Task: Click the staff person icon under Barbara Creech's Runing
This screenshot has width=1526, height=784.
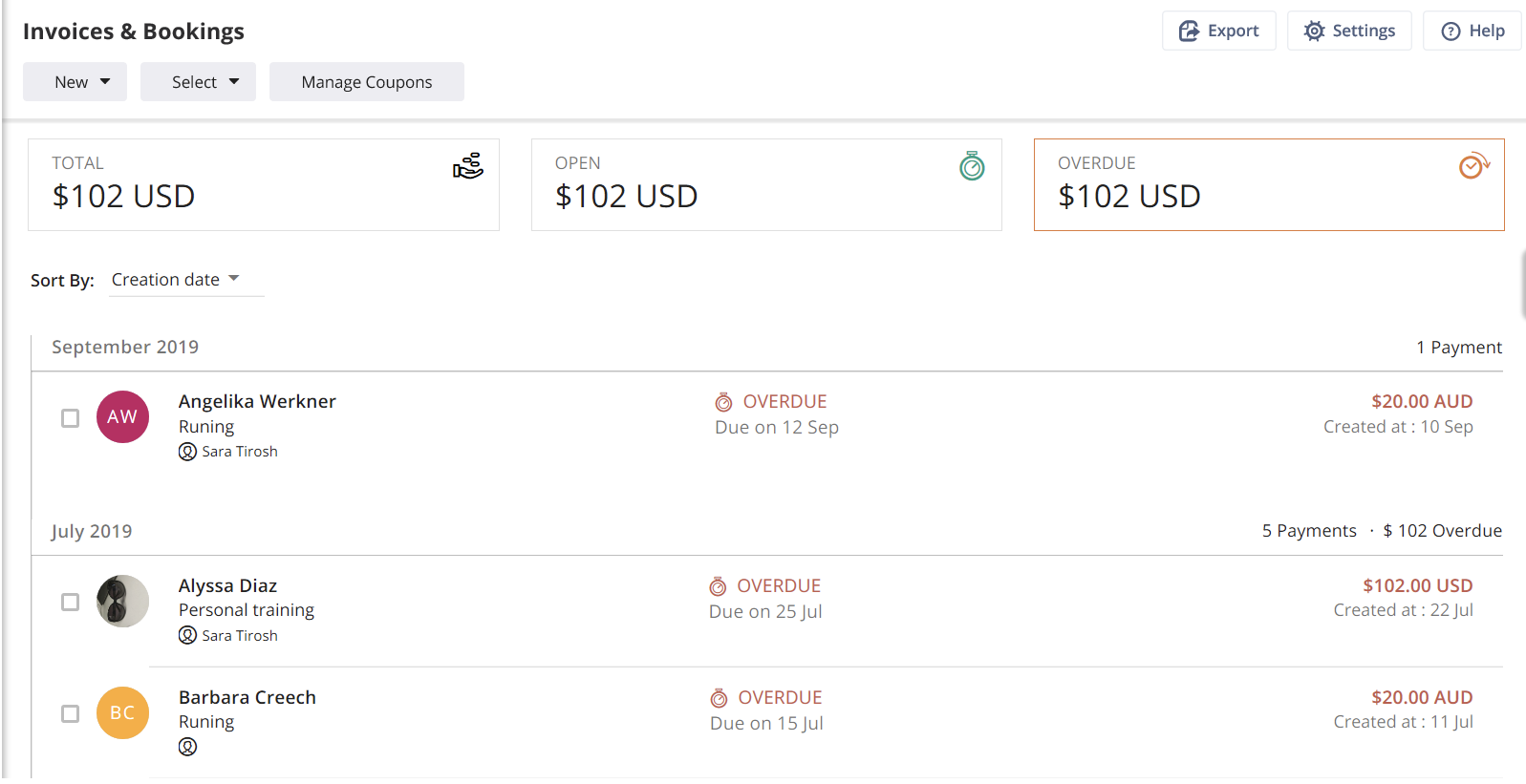Action: coord(187,747)
